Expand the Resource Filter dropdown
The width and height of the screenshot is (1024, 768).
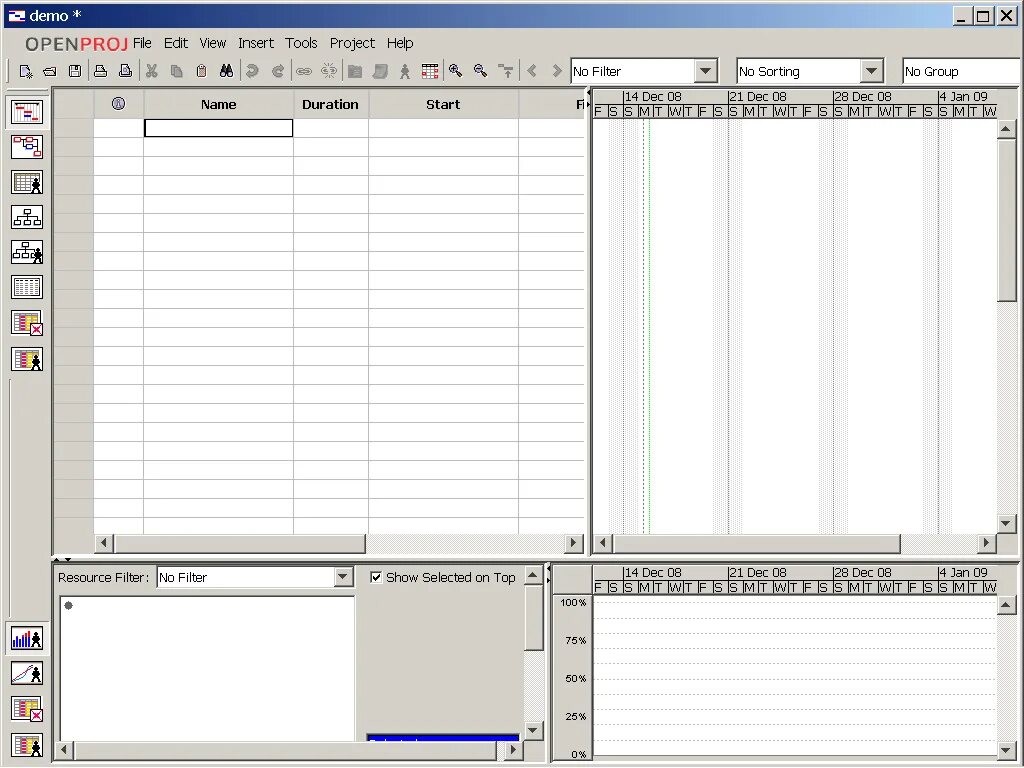point(343,577)
